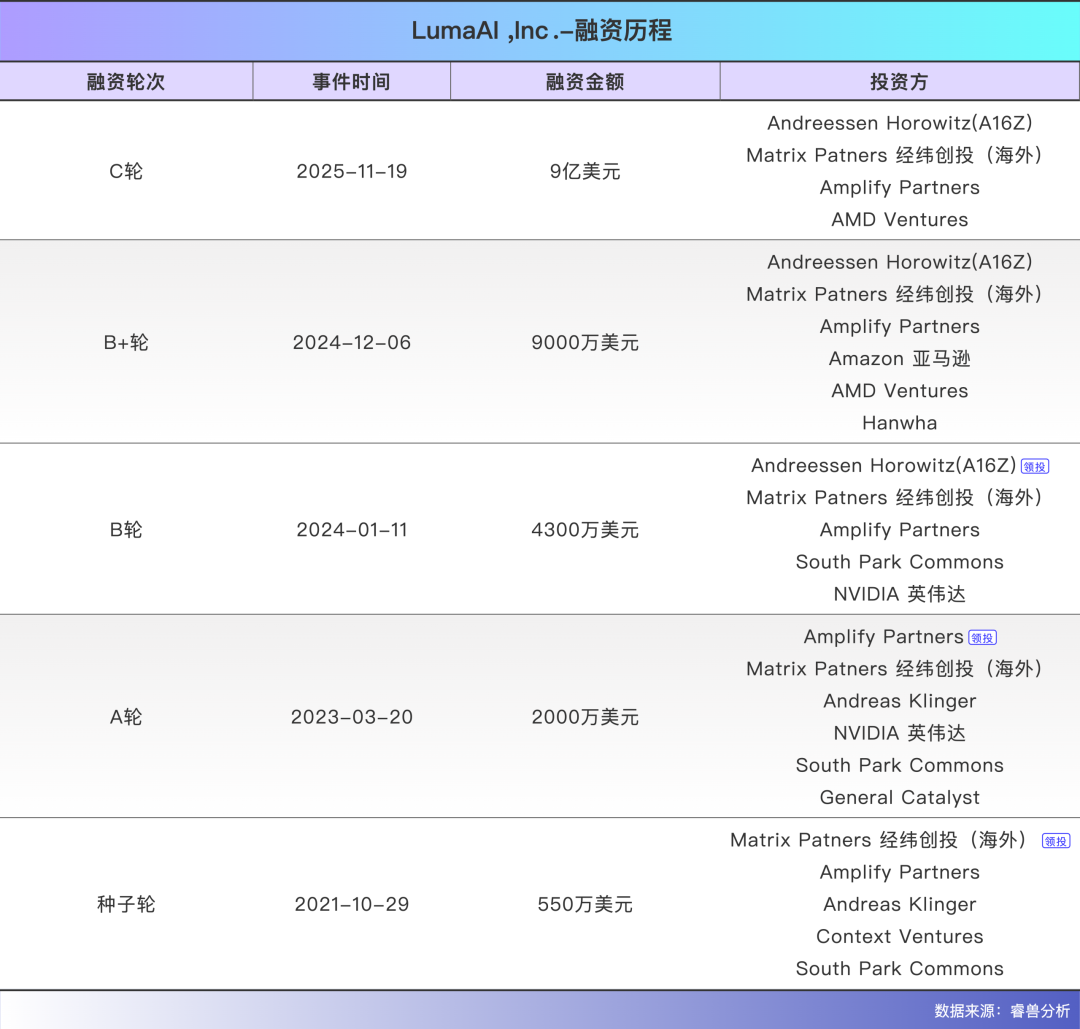Viewport: 1080px width, 1029px height.
Task: Select the B+轮 round cell
Action: [126, 342]
